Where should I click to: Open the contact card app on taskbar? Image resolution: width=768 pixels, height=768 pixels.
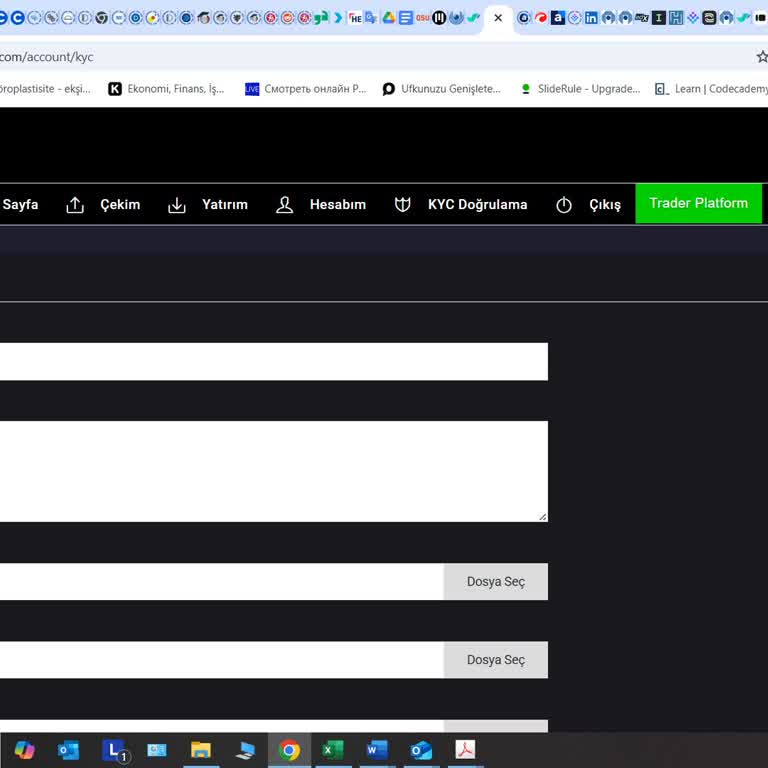[157, 750]
